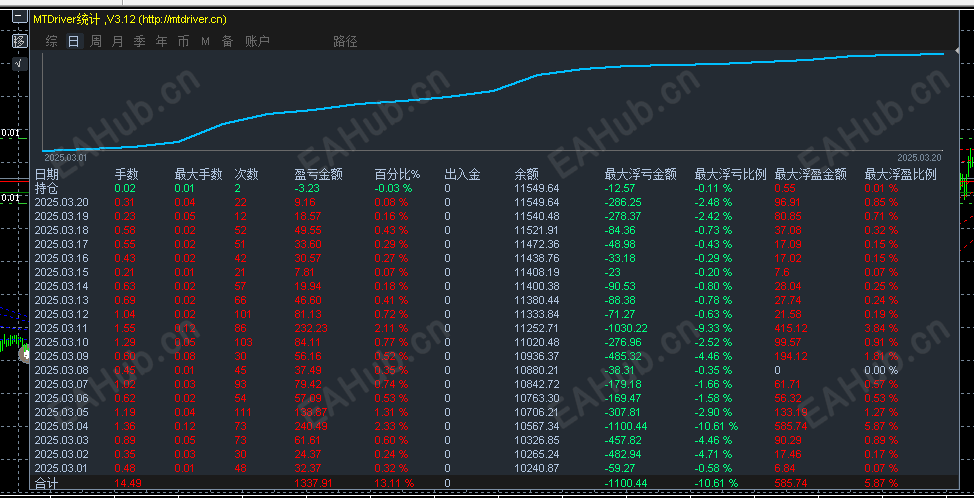Viewport: 974px width, 498px height.
Task: Click the 次数 column header
Action: tap(247, 174)
